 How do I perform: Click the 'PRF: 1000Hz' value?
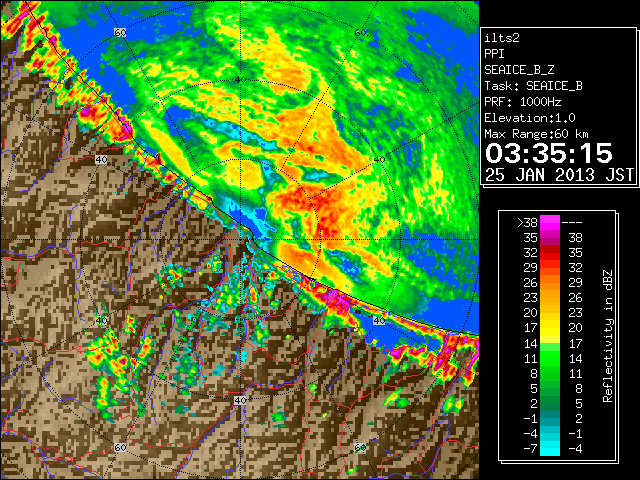[x=523, y=102]
